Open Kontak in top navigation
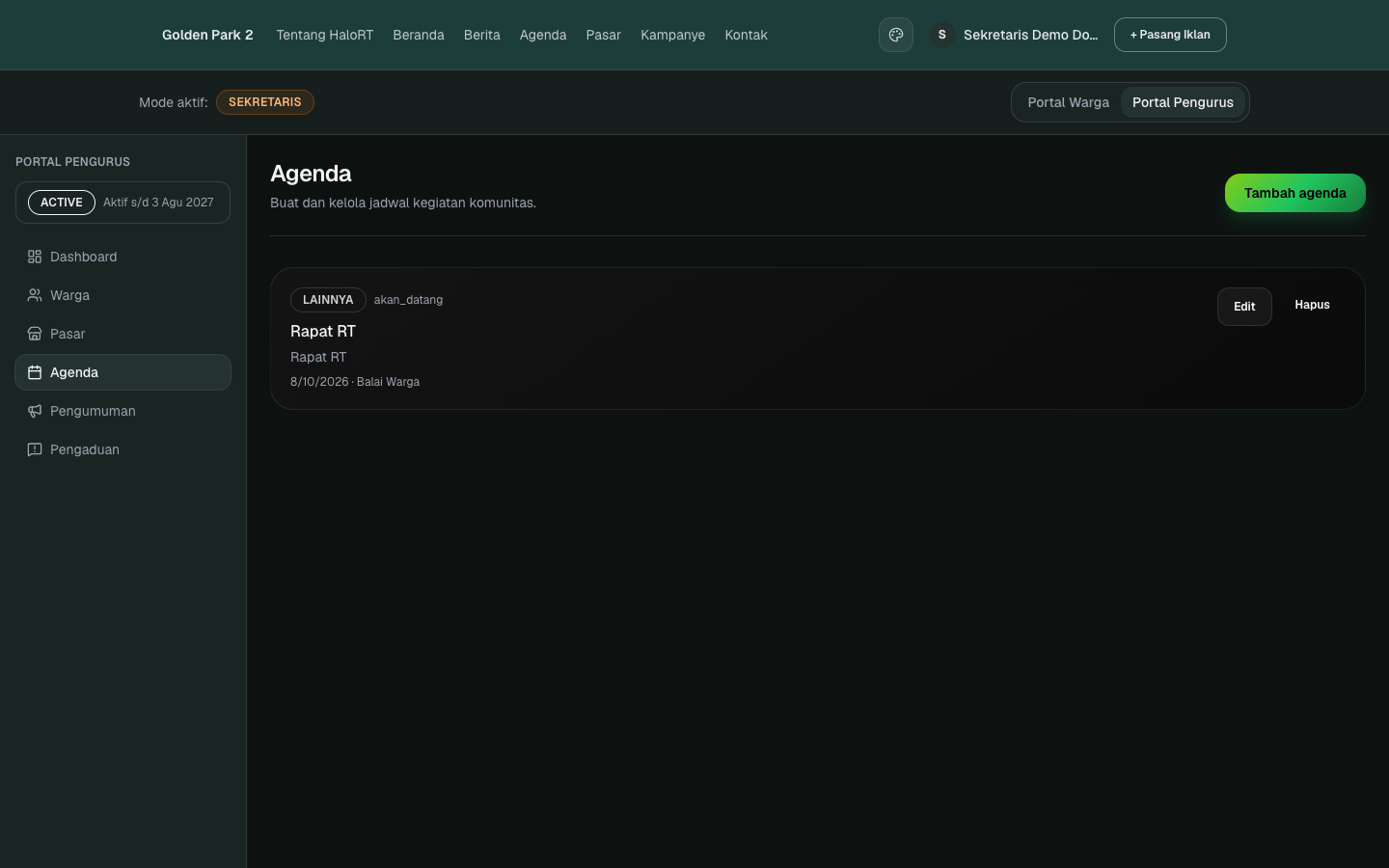The width and height of the screenshot is (1389, 868). [746, 35]
